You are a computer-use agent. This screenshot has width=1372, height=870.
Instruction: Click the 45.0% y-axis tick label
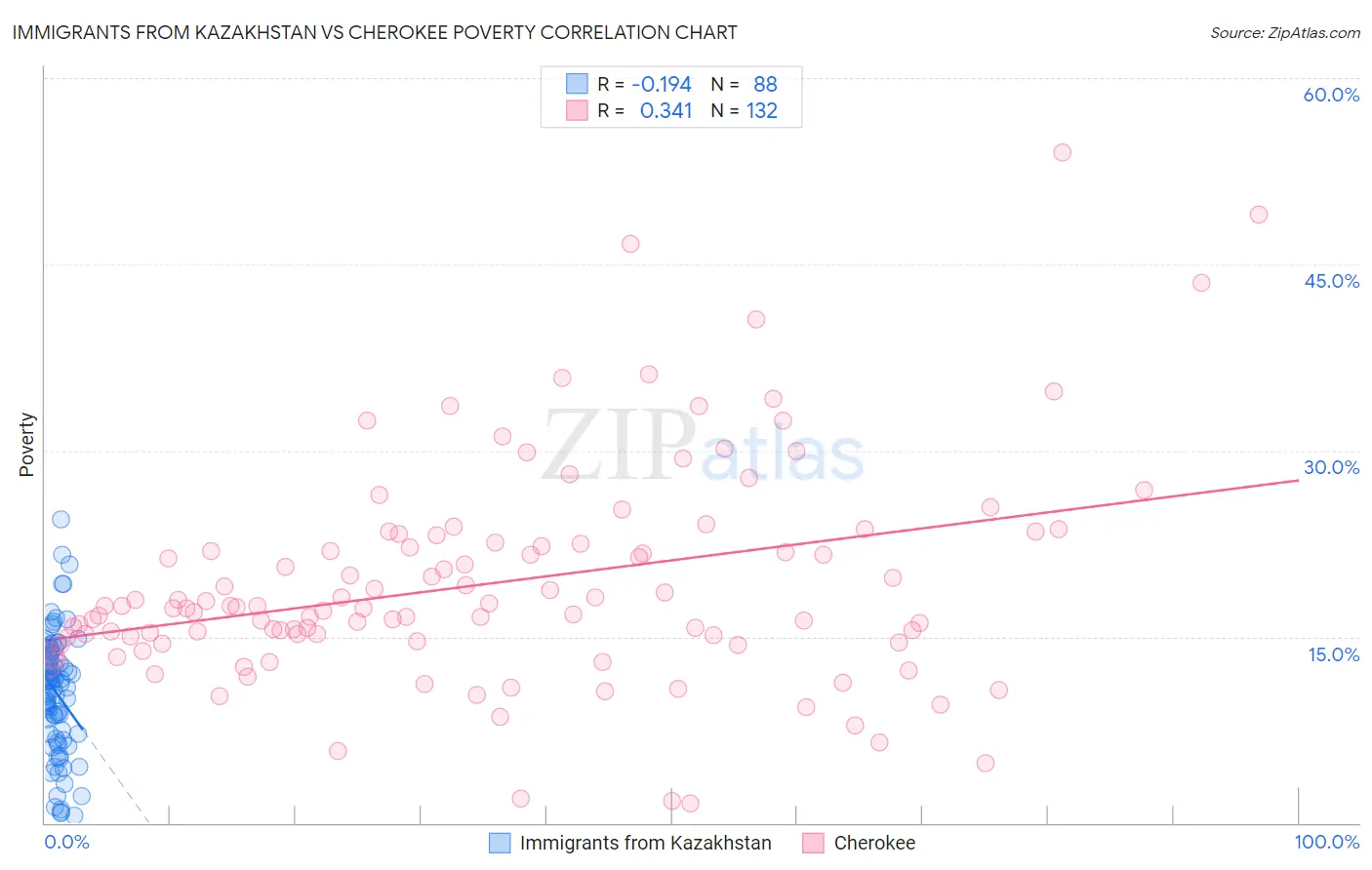coord(1331,281)
